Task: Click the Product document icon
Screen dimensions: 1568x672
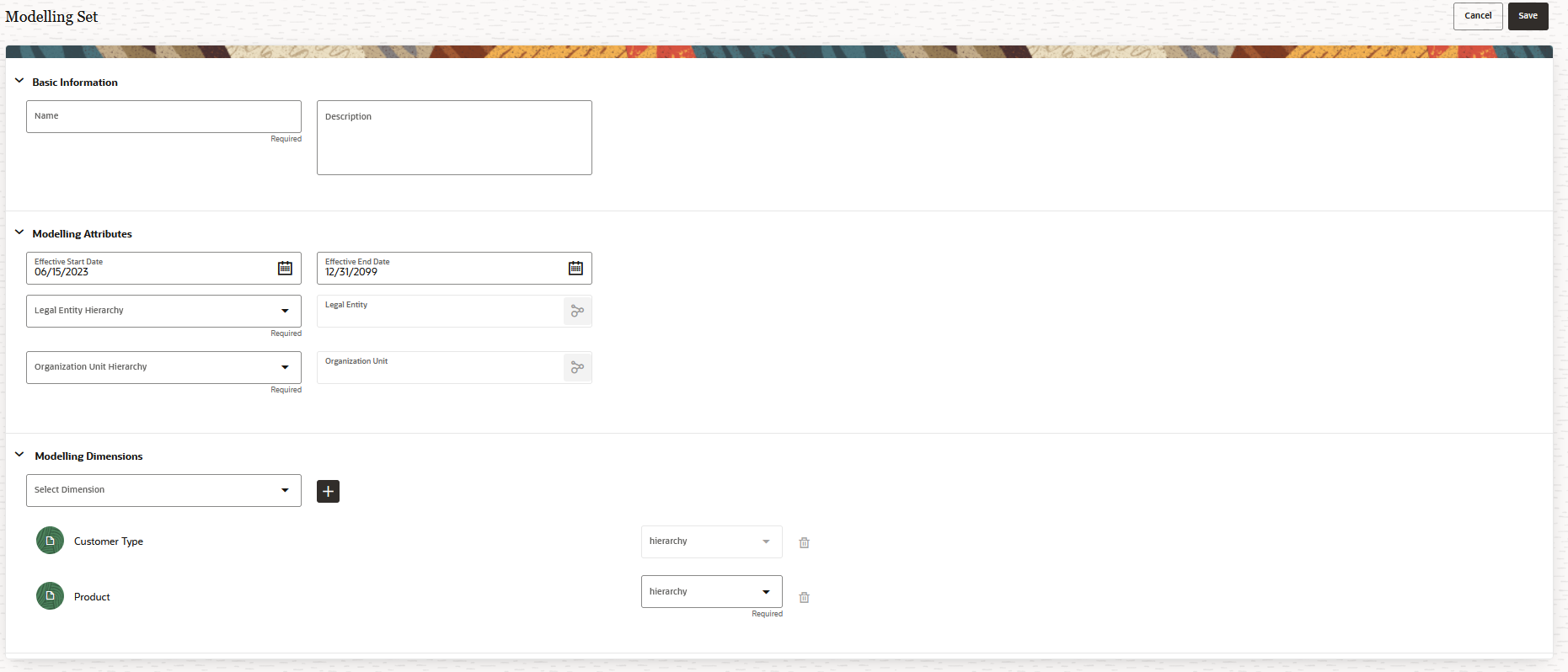Action: tap(50, 595)
